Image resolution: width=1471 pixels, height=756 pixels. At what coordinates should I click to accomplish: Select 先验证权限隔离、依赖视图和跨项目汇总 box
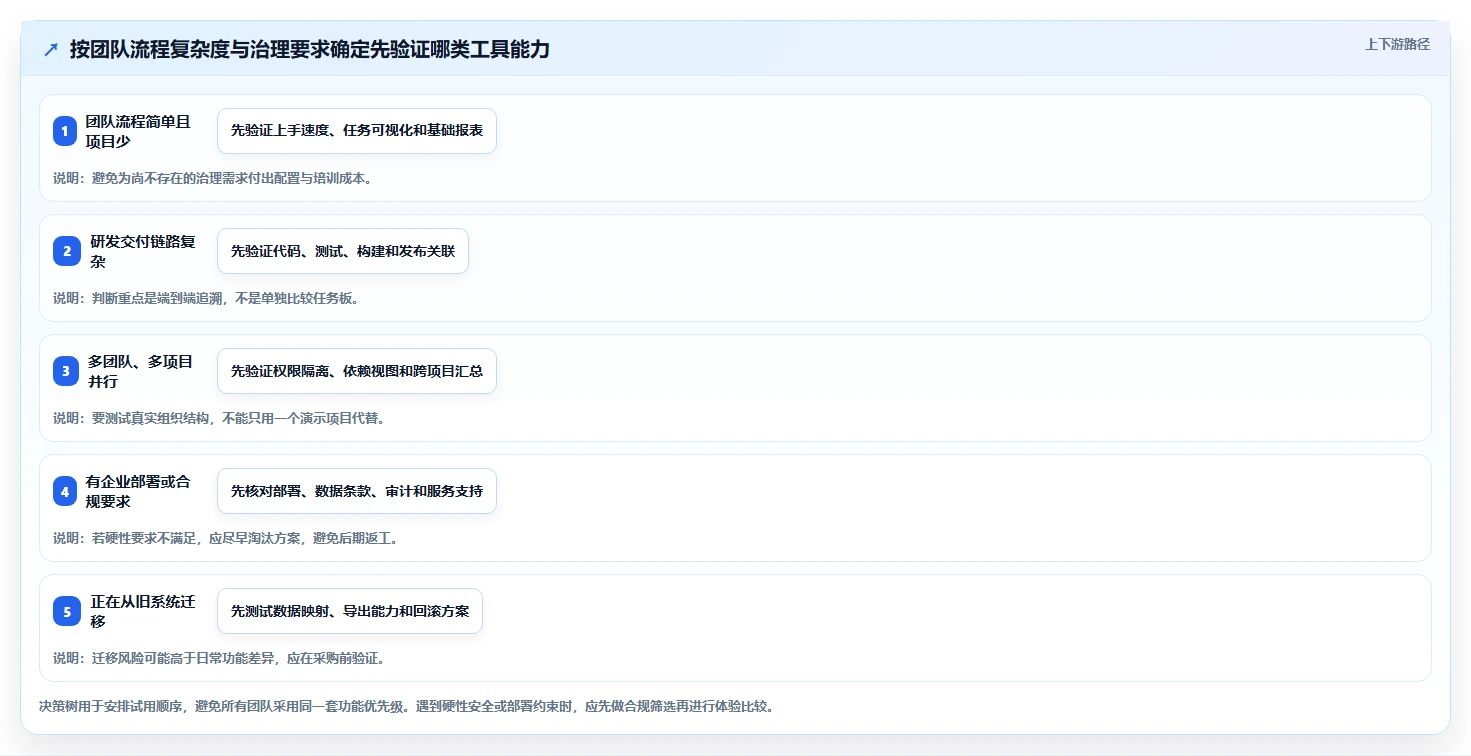(x=357, y=371)
